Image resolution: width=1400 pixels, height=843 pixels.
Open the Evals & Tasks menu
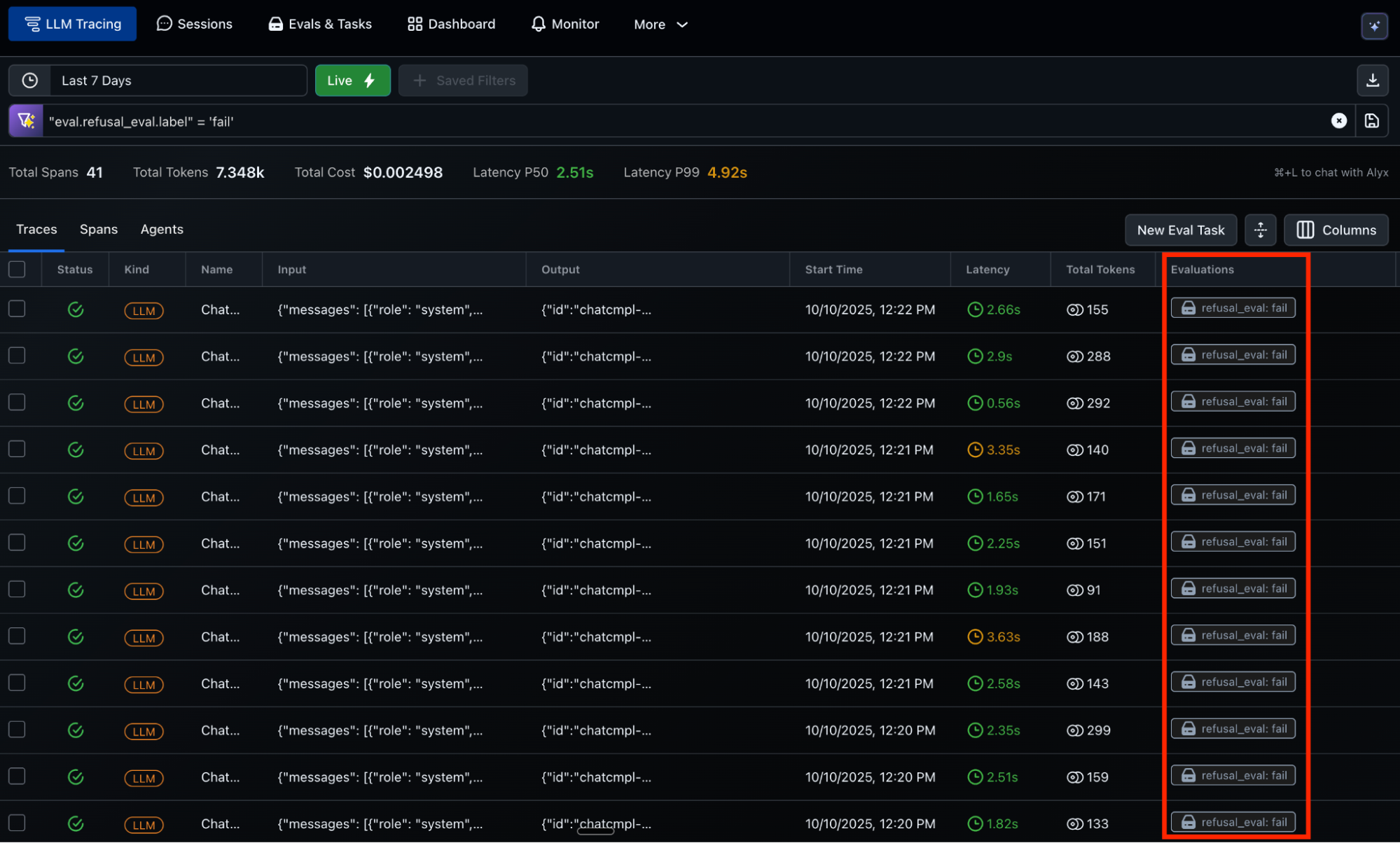pos(320,25)
